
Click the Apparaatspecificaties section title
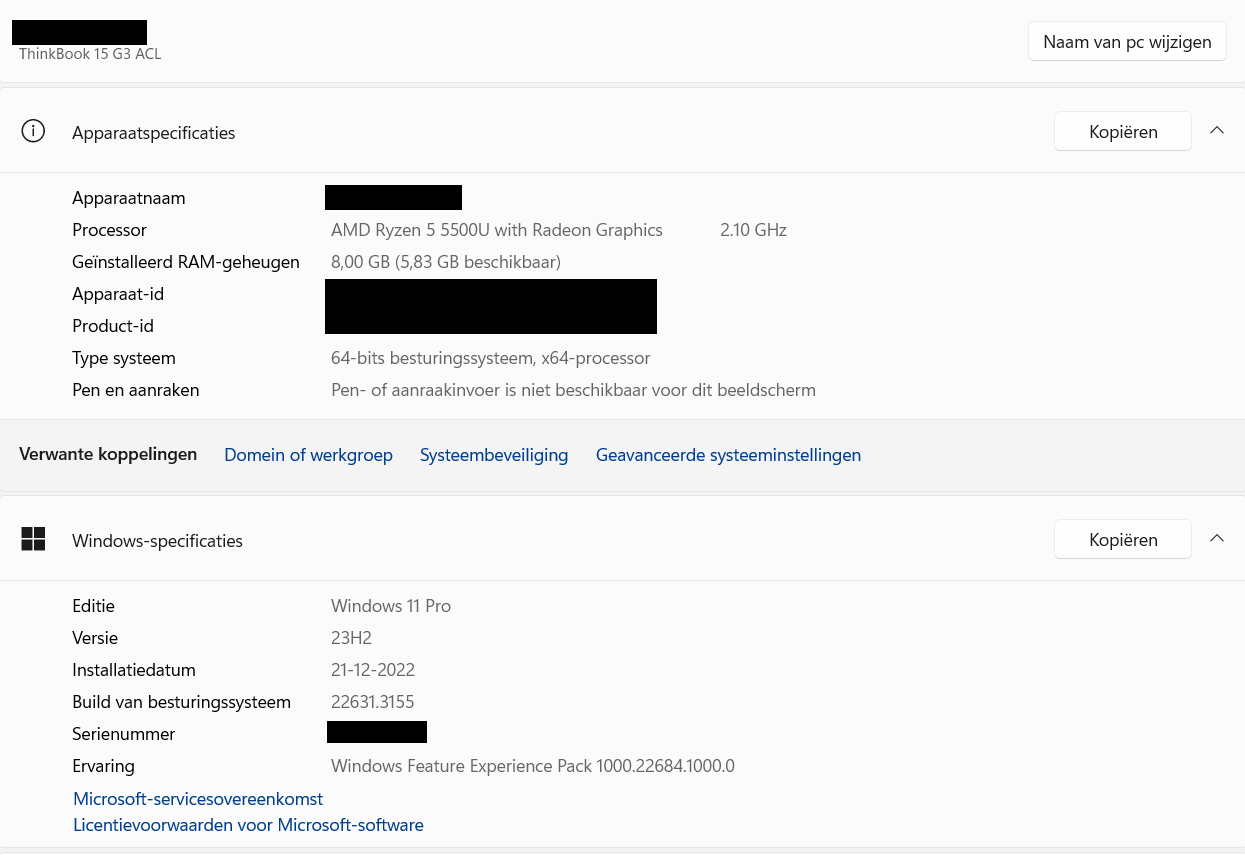pyautogui.click(x=154, y=133)
